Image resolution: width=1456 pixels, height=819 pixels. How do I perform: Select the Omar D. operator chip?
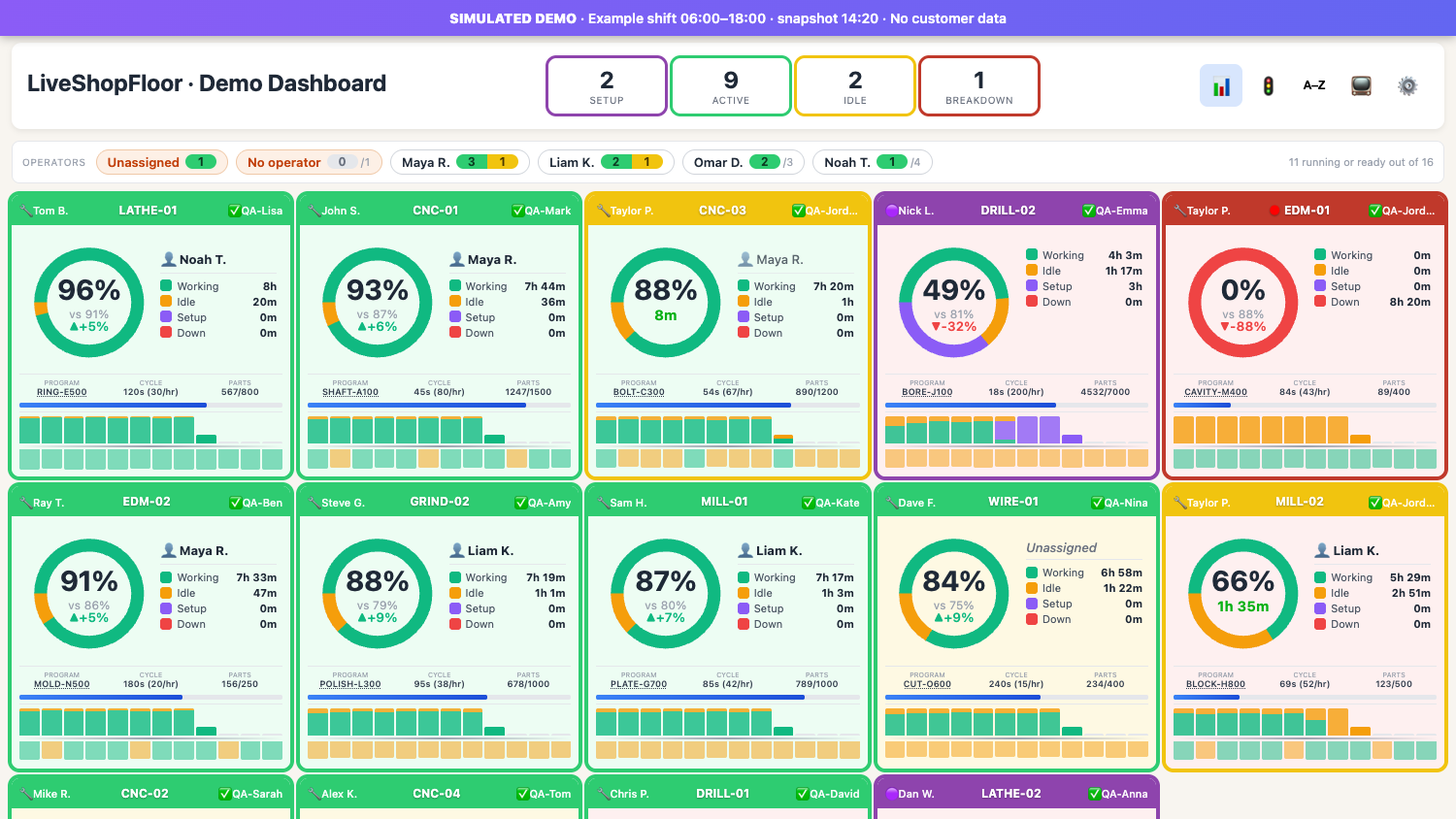[744, 162]
